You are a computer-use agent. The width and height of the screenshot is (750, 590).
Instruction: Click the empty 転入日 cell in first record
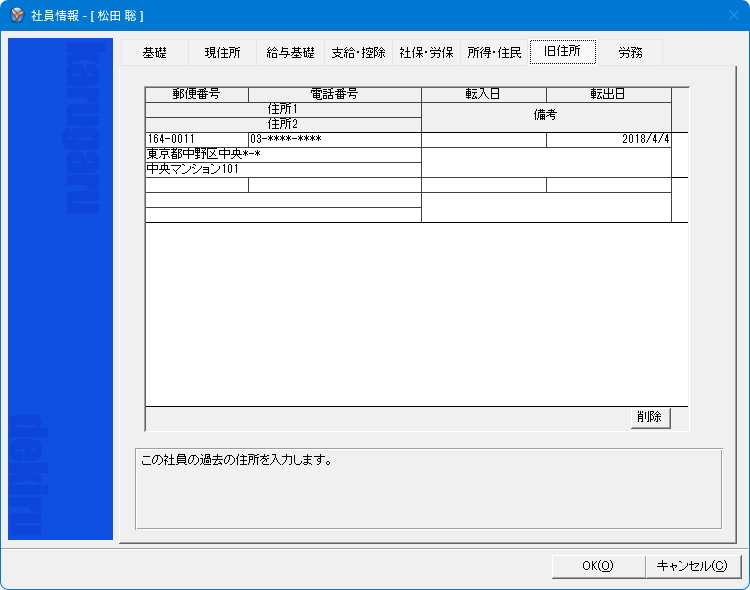click(x=484, y=140)
